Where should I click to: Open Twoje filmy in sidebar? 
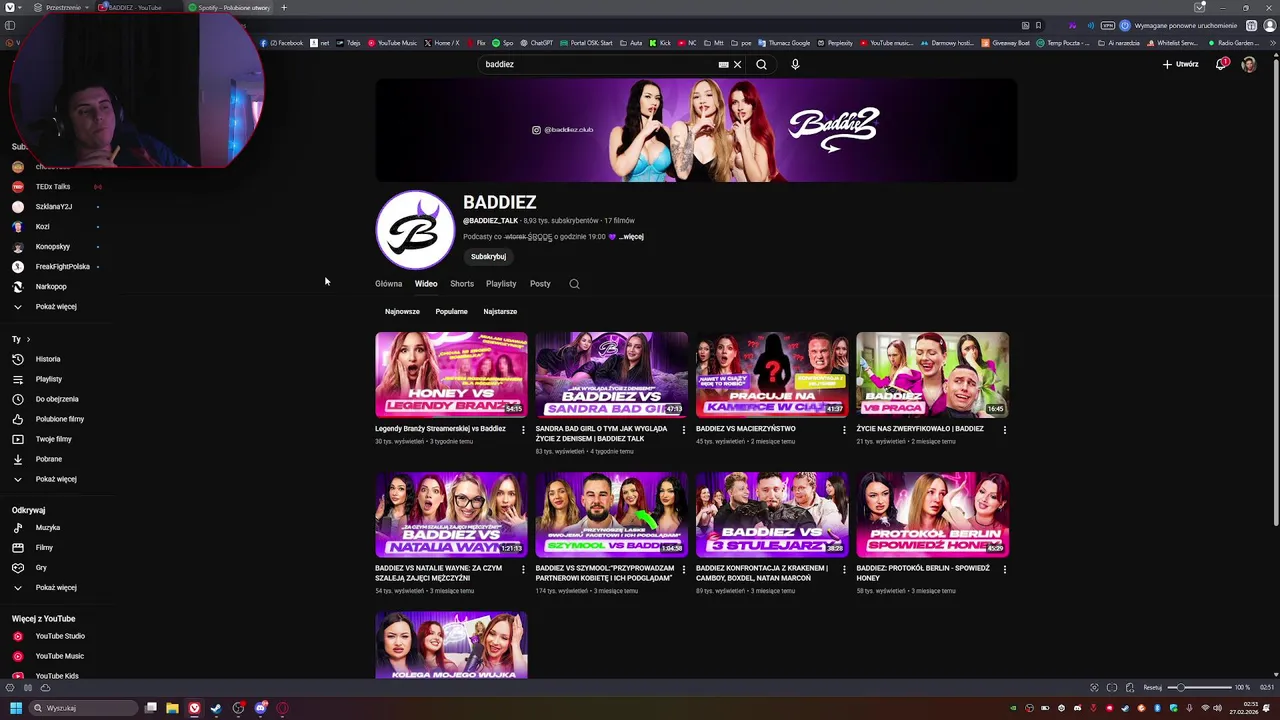pos(54,439)
